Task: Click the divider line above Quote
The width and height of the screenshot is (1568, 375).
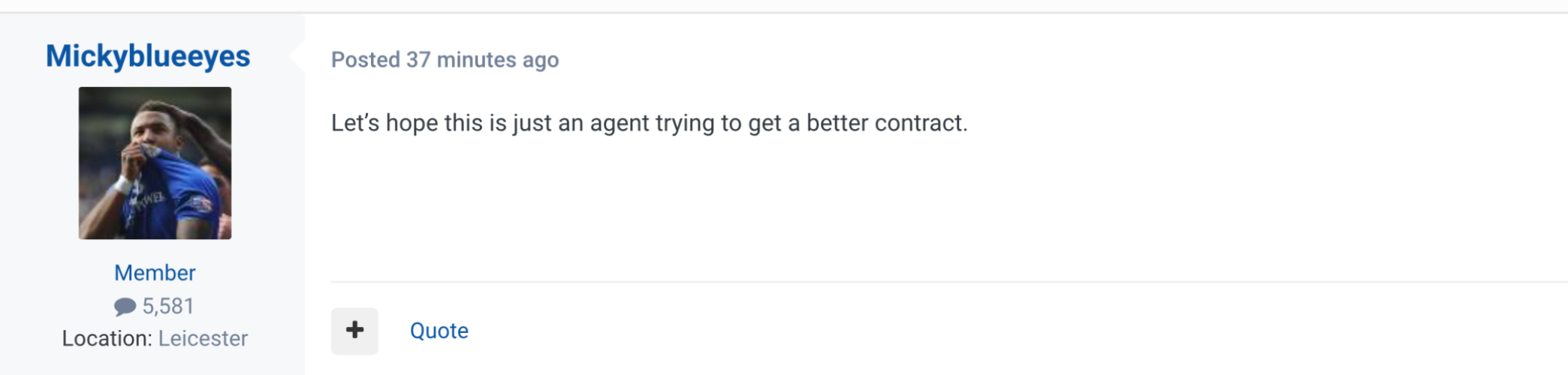Action: 901,282
